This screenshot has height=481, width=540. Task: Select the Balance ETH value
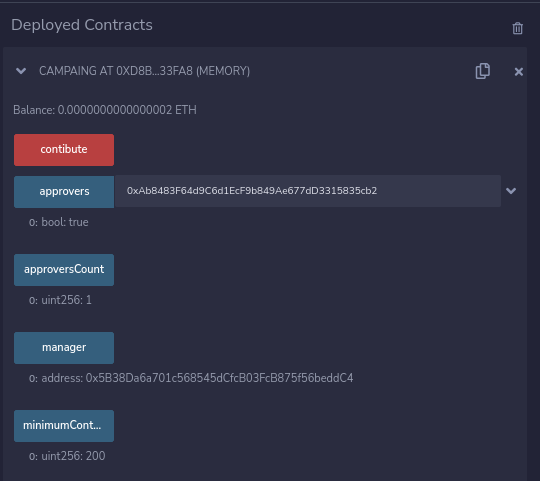tap(105, 110)
